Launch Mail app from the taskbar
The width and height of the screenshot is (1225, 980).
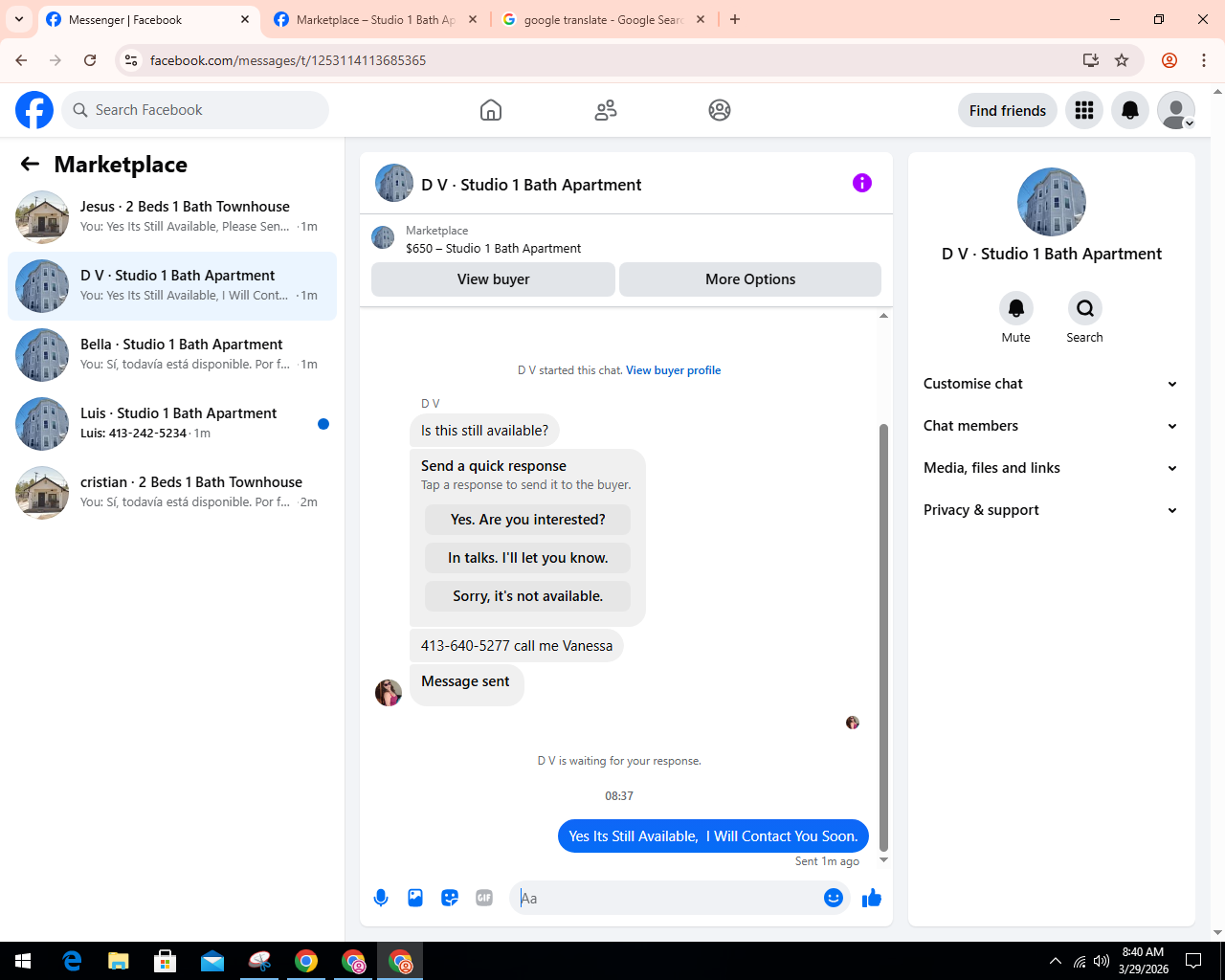212,961
